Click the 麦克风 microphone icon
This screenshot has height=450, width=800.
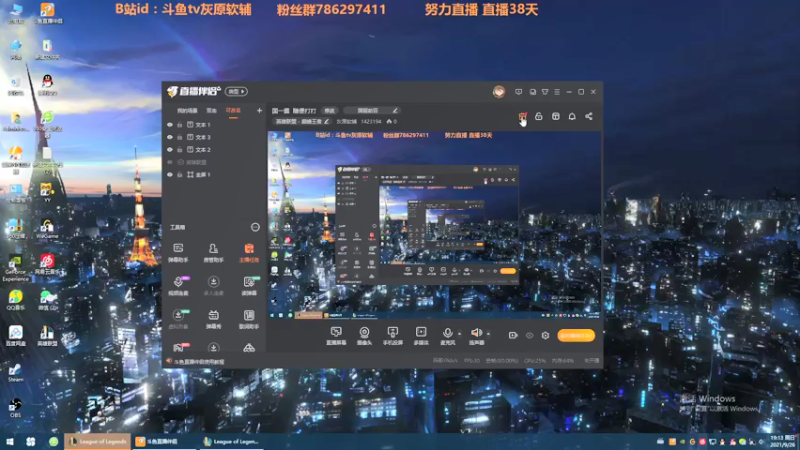447,333
